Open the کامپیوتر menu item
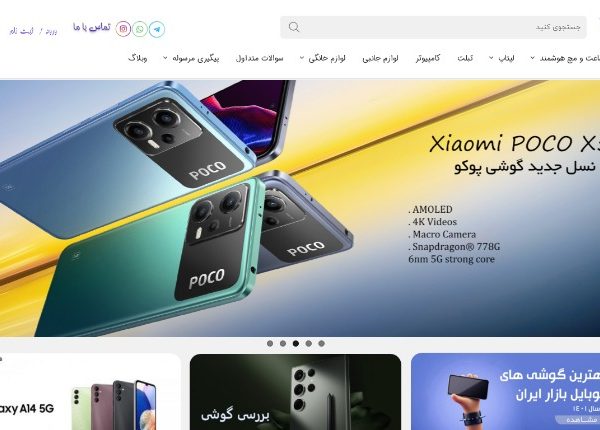 (x=428, y=58)
